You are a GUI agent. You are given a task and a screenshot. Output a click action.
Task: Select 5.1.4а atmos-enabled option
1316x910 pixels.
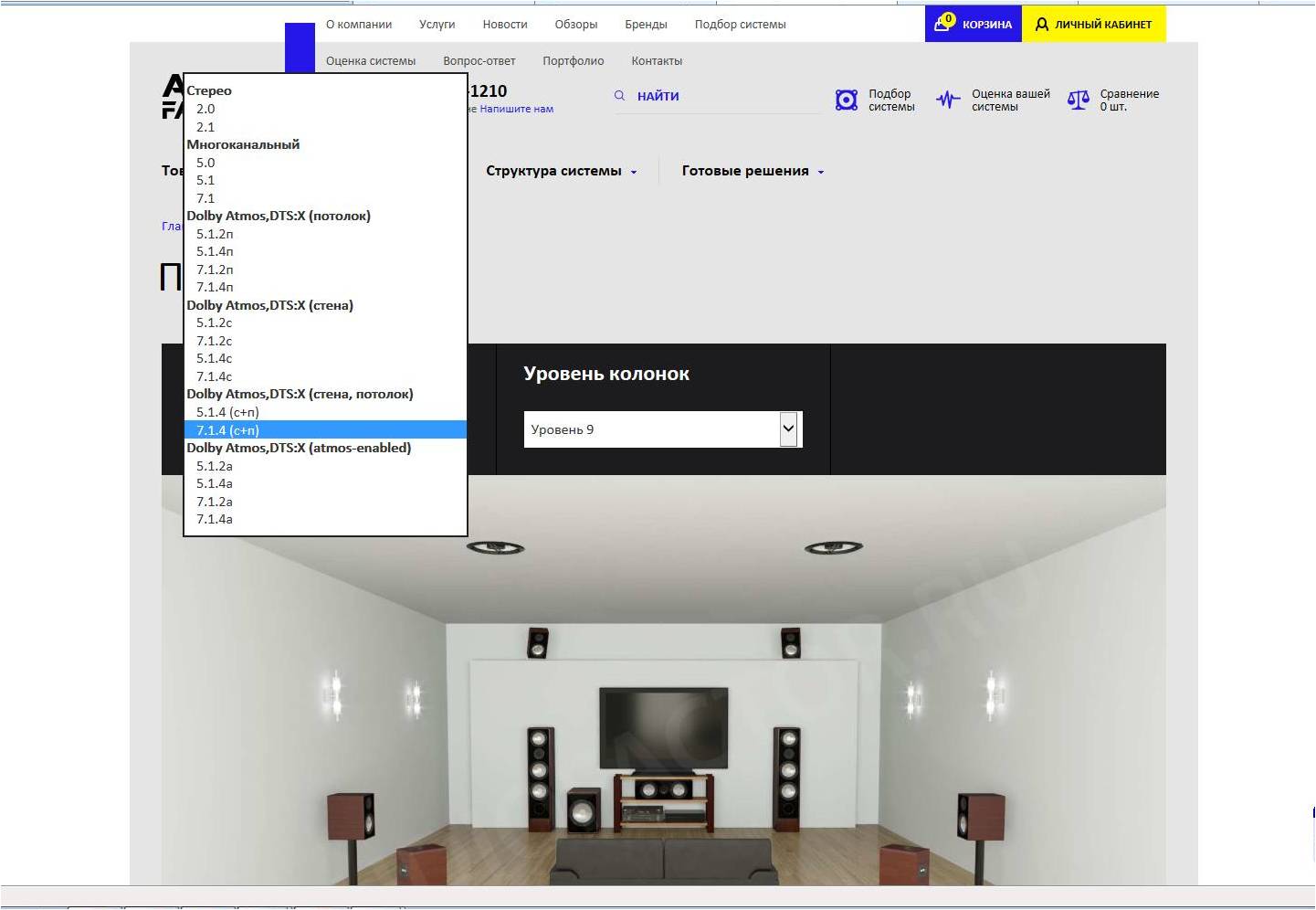pyautogui.click(x=325, y=483)
